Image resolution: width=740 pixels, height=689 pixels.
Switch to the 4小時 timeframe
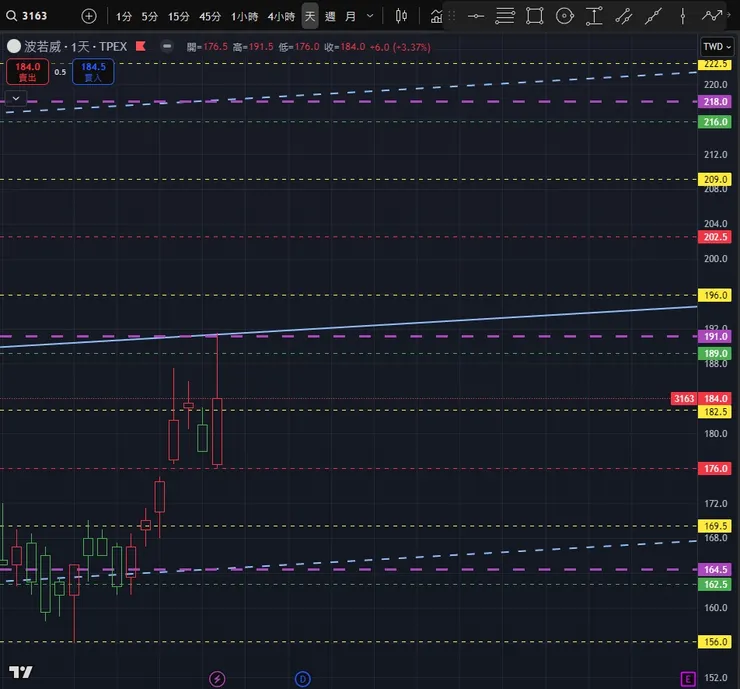281,17
